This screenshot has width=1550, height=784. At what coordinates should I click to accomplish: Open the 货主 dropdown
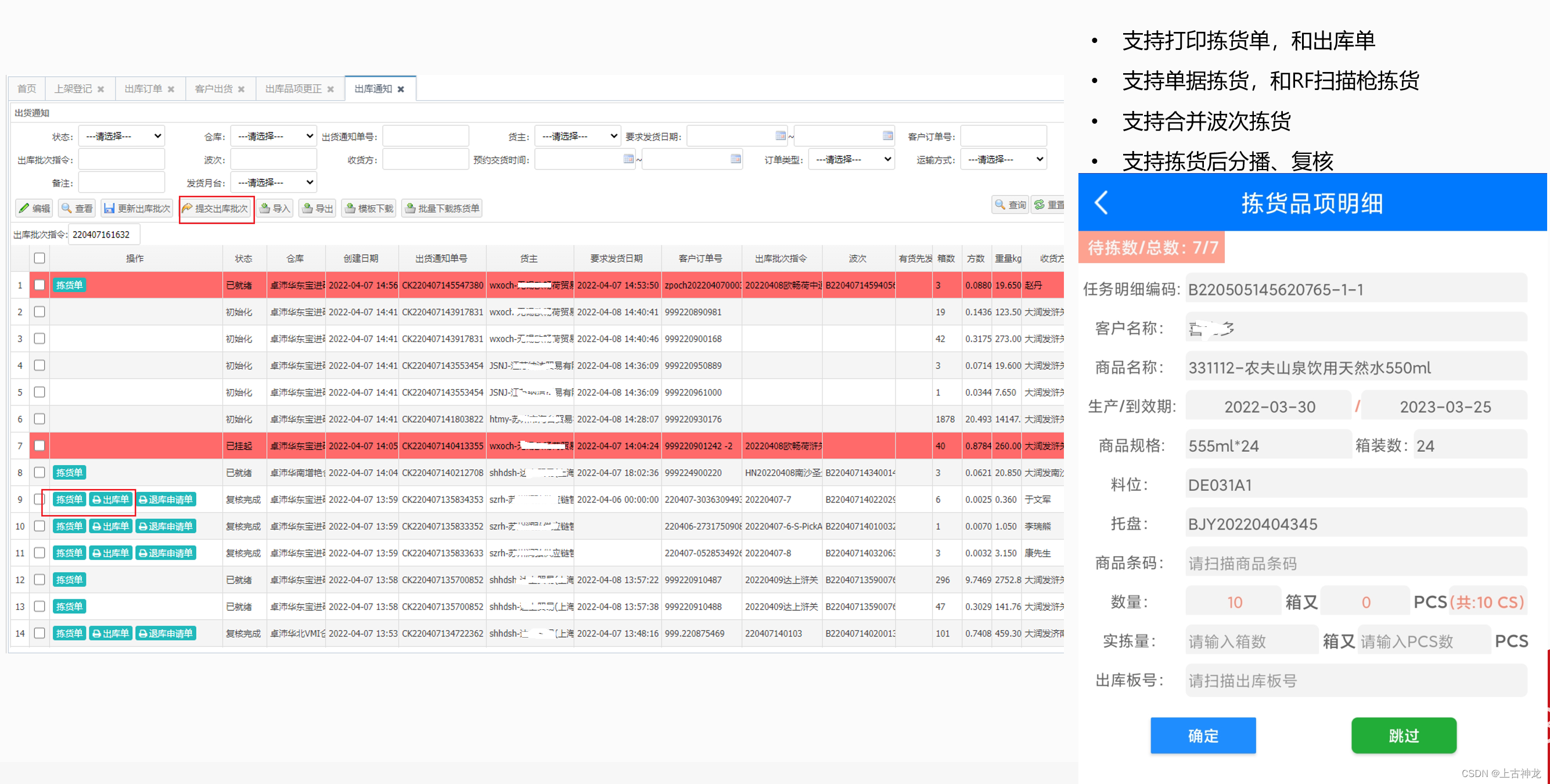(x=578, y=136)
